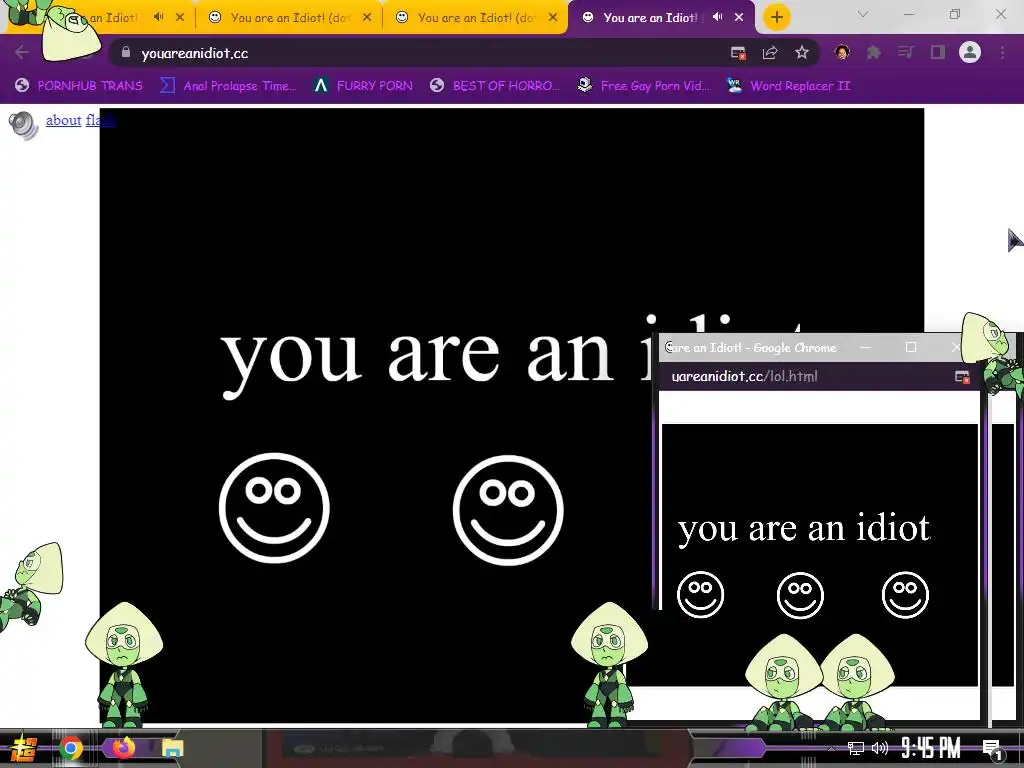Open the BEST OF HORRO bookmark
Screen dimensions: 1024x768
point(495,86)
